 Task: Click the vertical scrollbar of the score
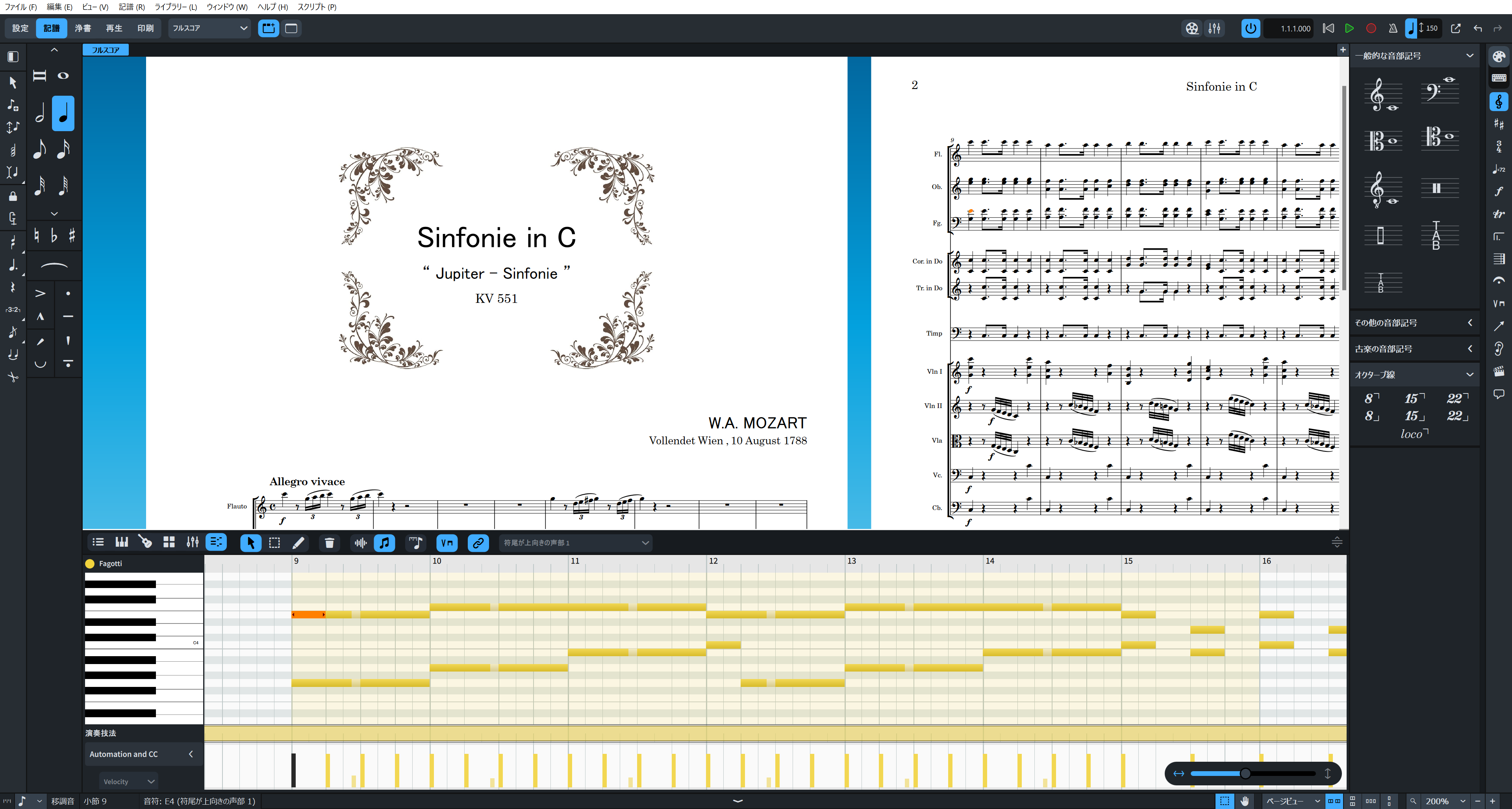(1343, 188)
